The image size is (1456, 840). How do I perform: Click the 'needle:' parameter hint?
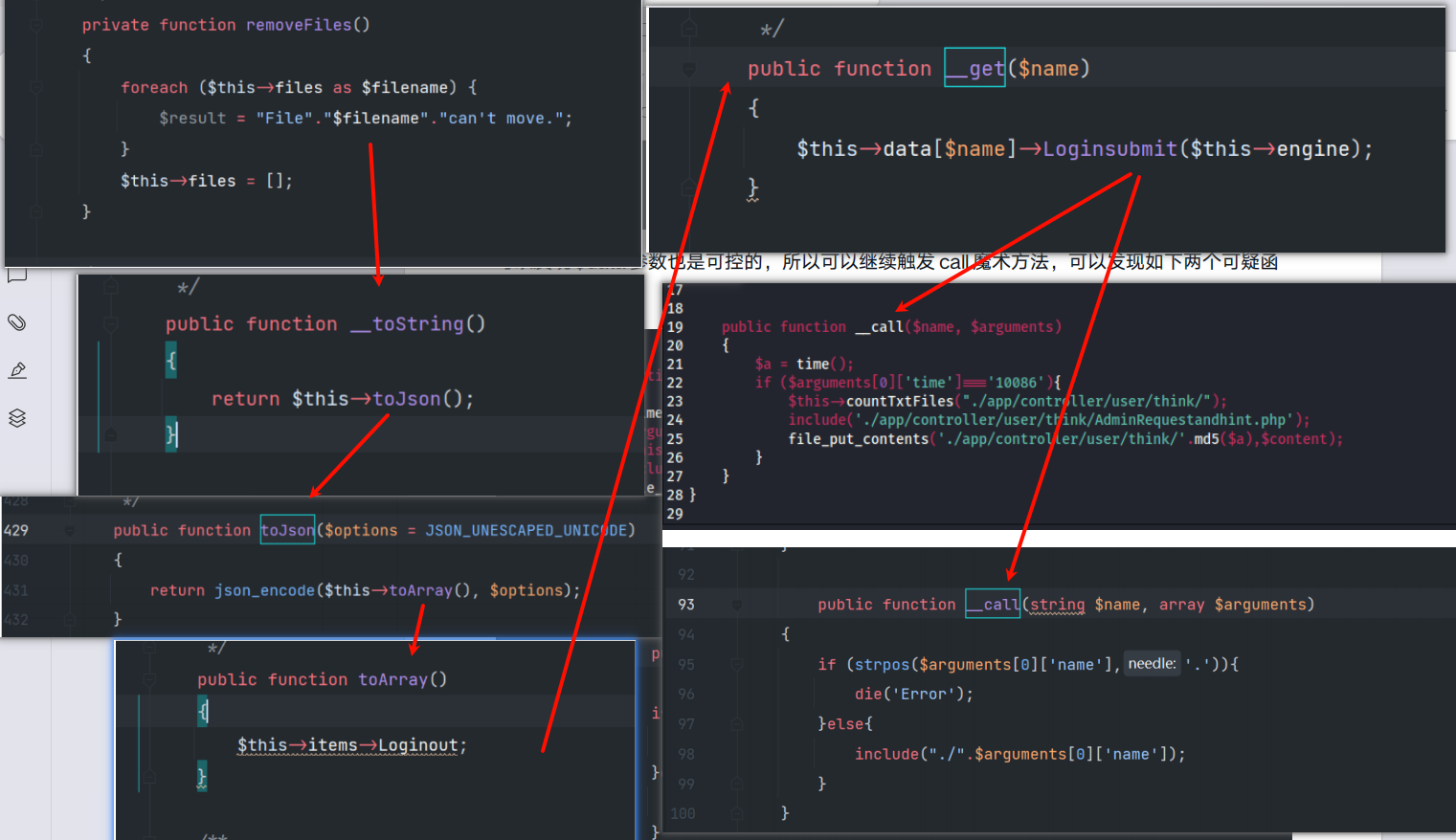click(1152, 664)
